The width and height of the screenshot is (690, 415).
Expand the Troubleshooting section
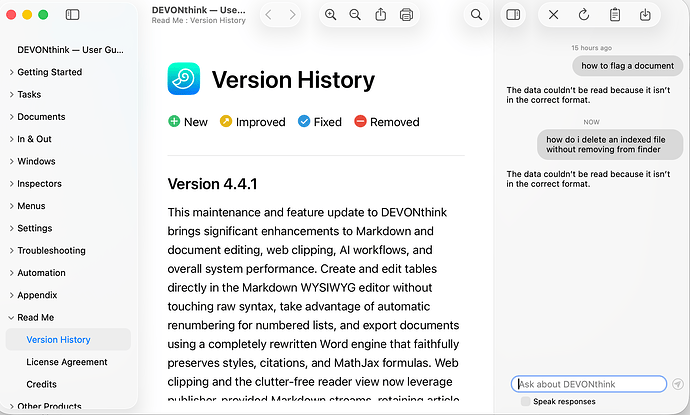tap(11, 250)
